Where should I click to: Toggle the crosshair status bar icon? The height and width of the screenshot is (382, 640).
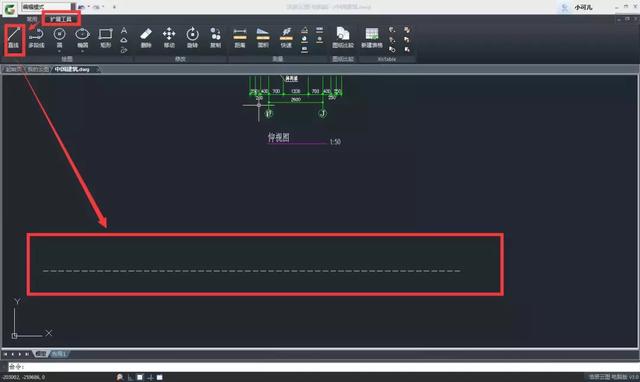tap(150, 377)
